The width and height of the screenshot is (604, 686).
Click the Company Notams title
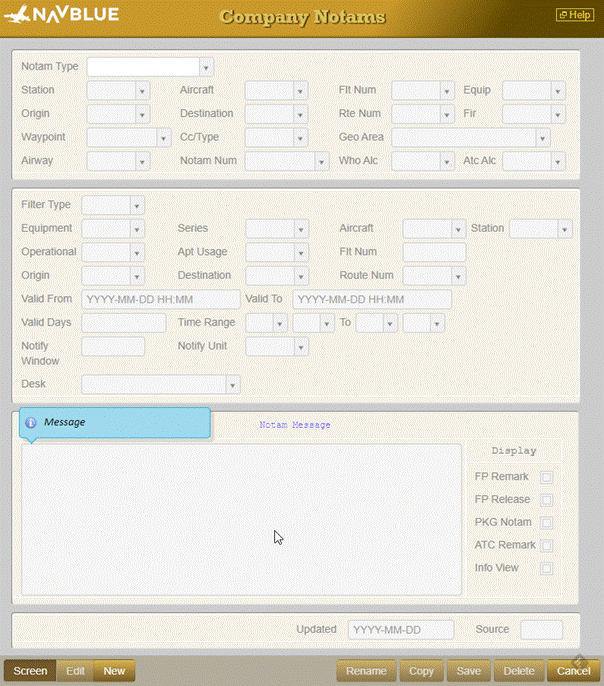pyautogui.click(x=302, y=17)
